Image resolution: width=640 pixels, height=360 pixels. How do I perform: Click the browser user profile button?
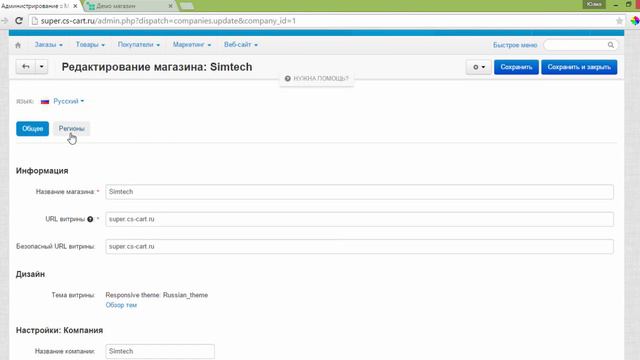click(x=594, y=4)
